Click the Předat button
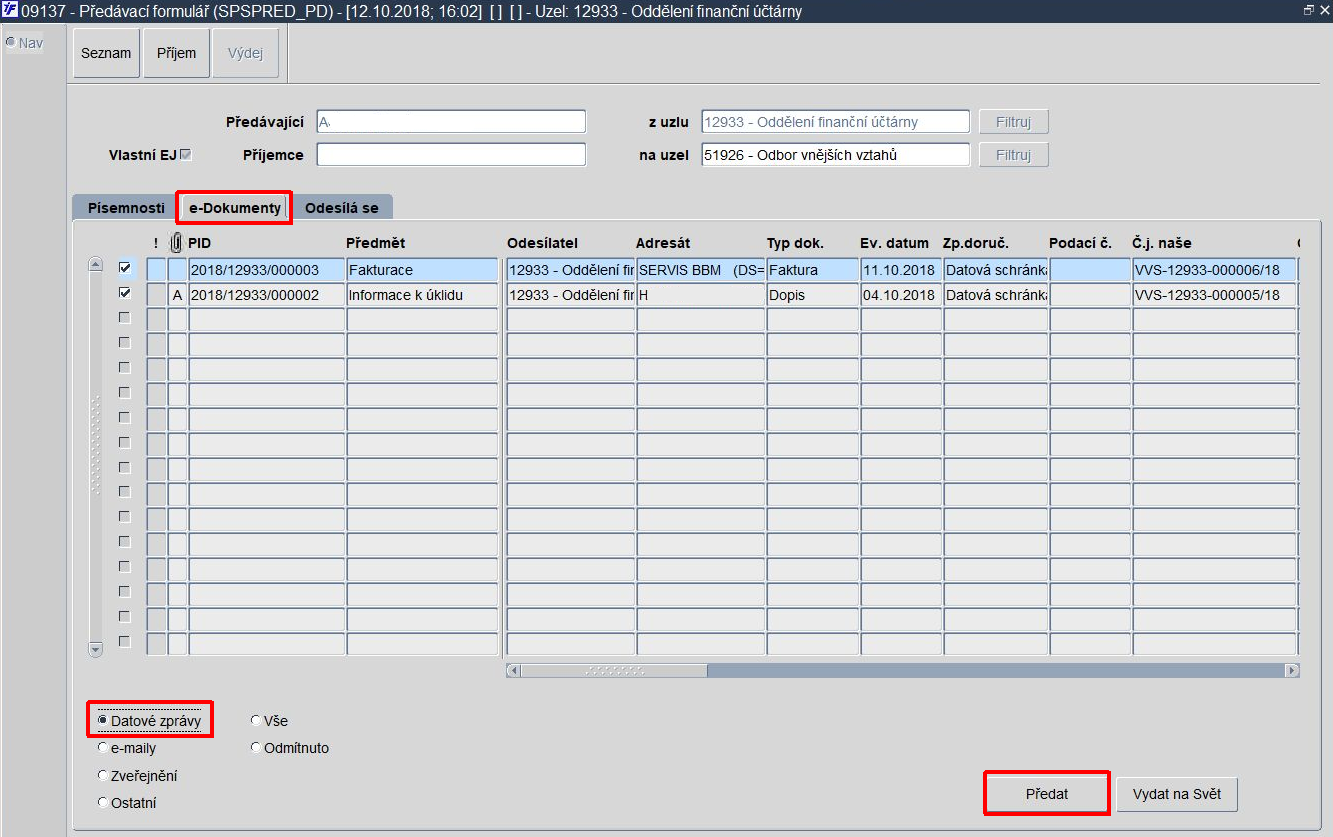Viewport: 1333px width, 837px height. pyautogui.click(x=1047, y=794)
